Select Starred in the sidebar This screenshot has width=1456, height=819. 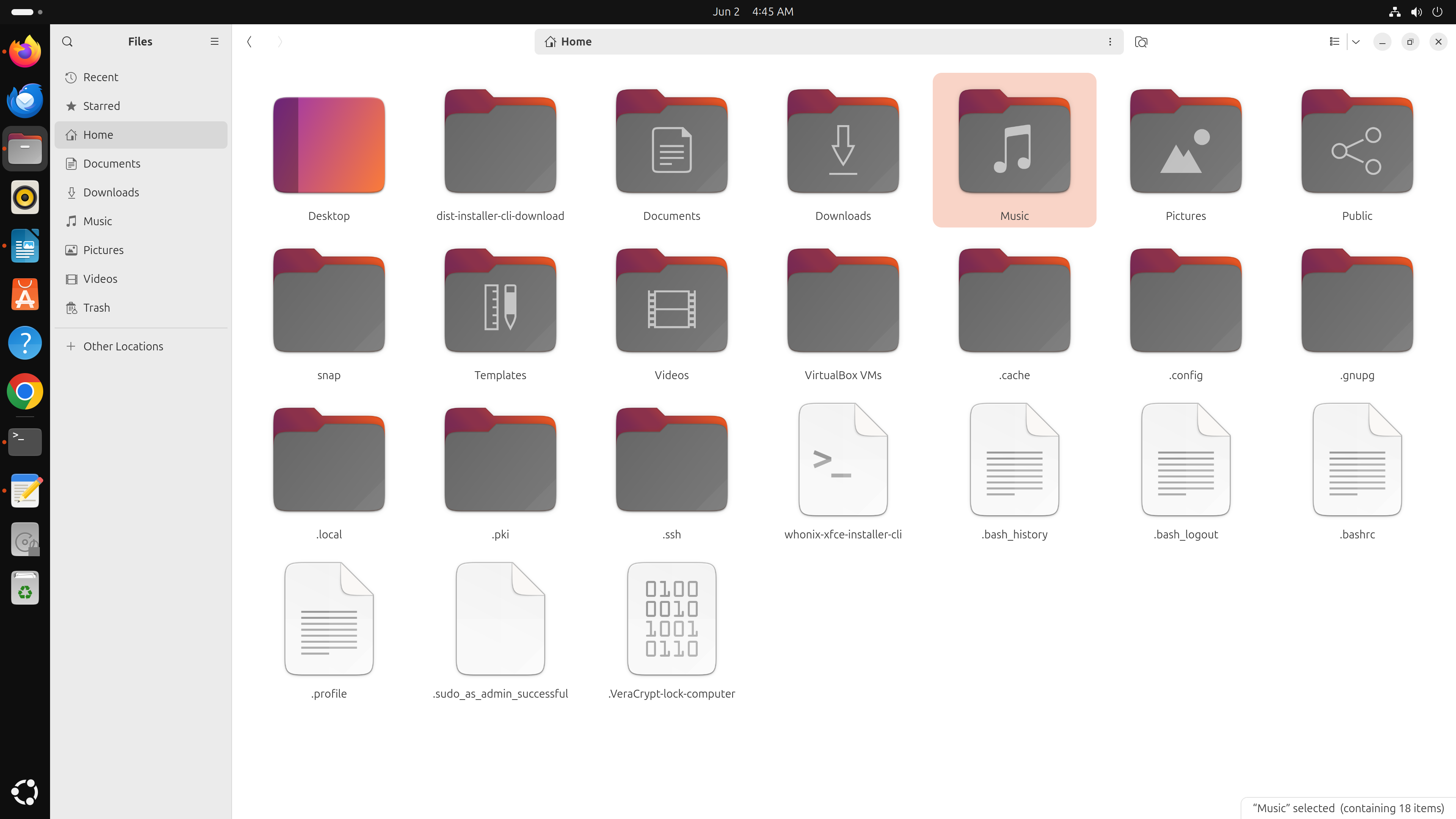click(x=101, y=106)
